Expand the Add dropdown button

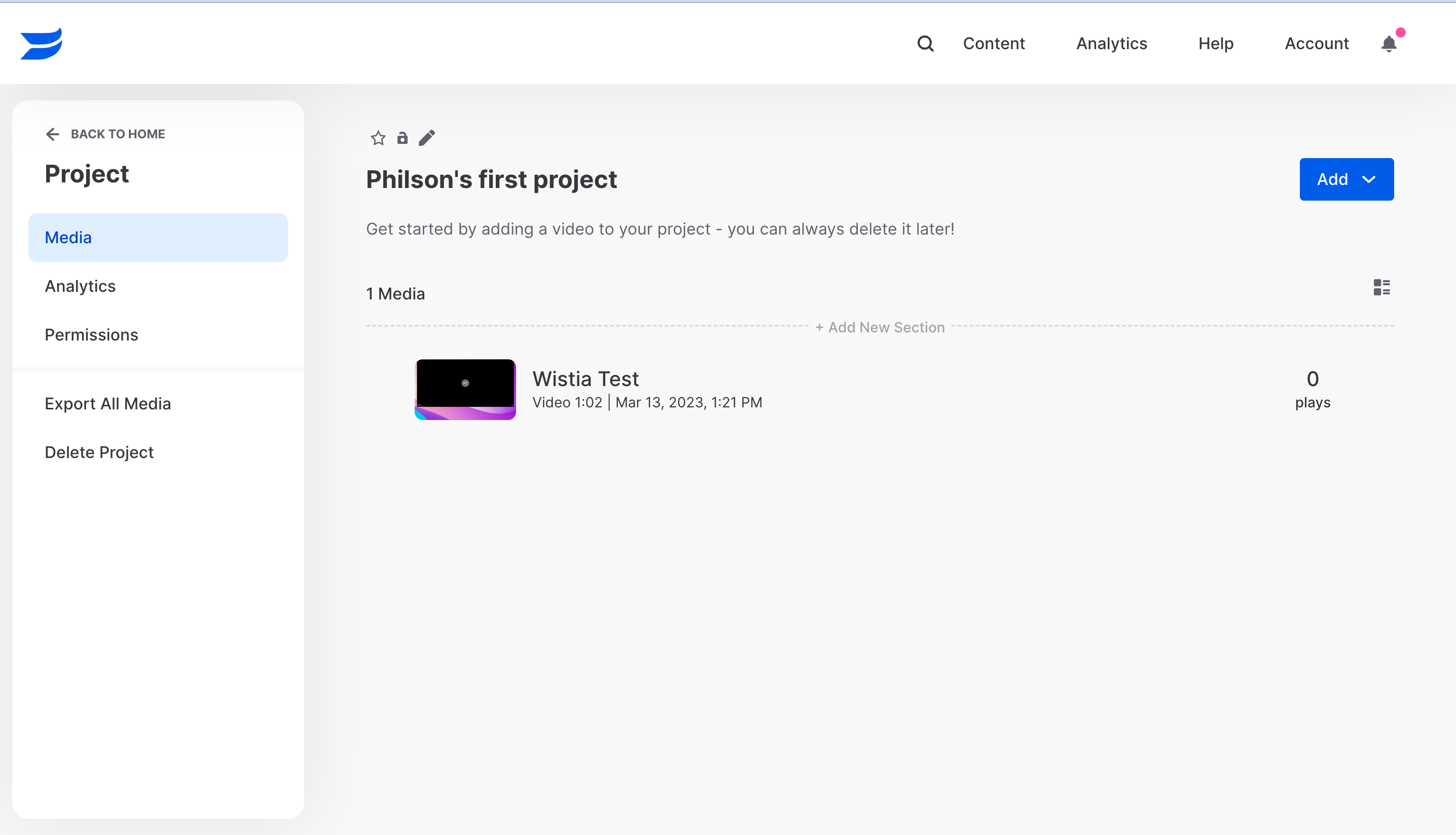1346,179
